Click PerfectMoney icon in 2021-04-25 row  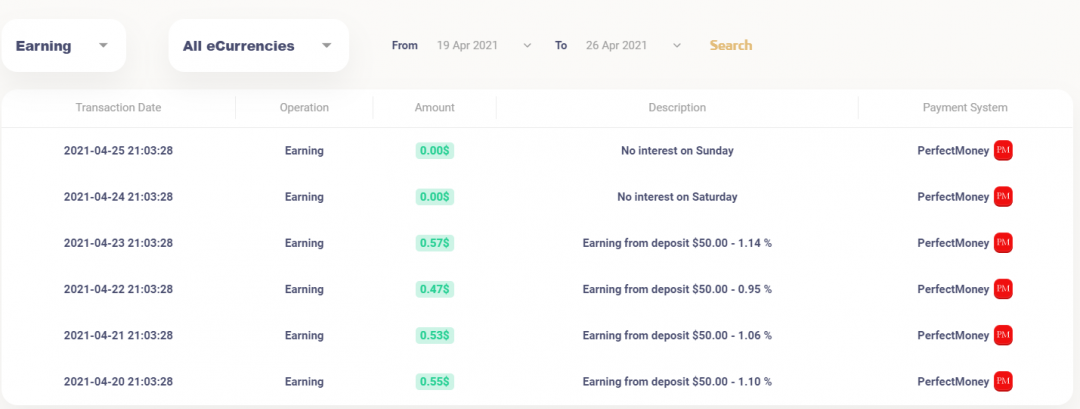(1003, 151)
